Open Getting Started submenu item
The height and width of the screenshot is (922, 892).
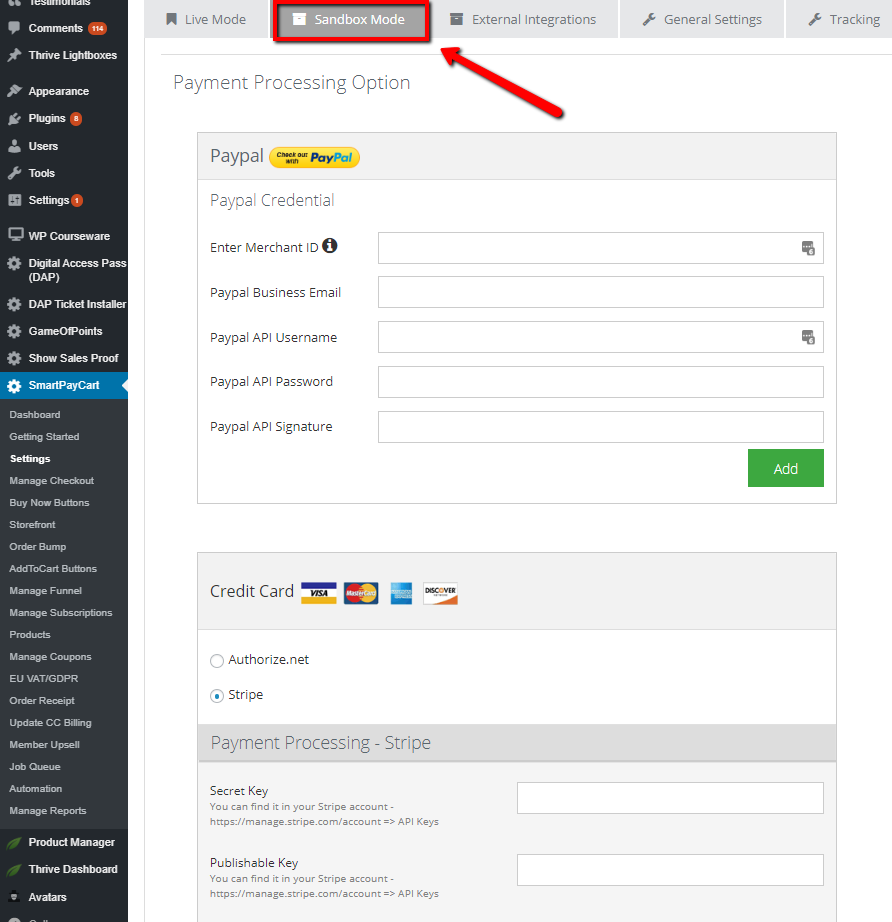tap(44, 437)
